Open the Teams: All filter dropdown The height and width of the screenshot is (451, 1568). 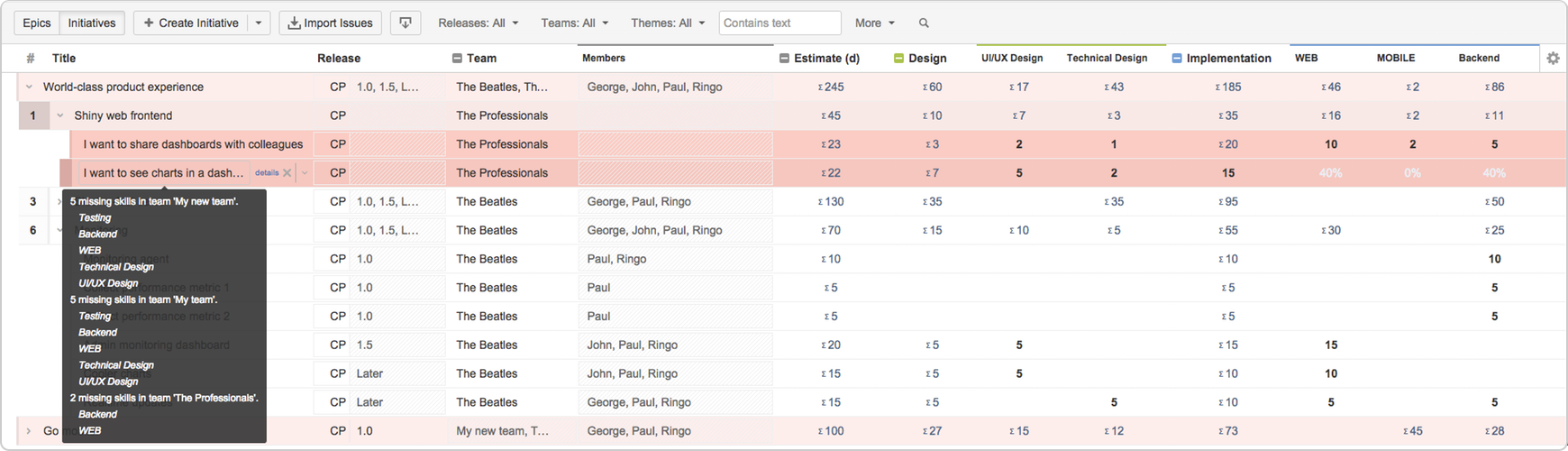[574, 23]
